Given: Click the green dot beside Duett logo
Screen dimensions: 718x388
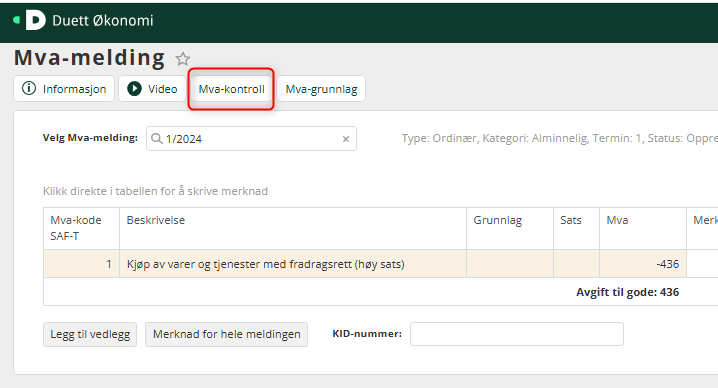Looking at the screenshot, I should coord(16,20).
